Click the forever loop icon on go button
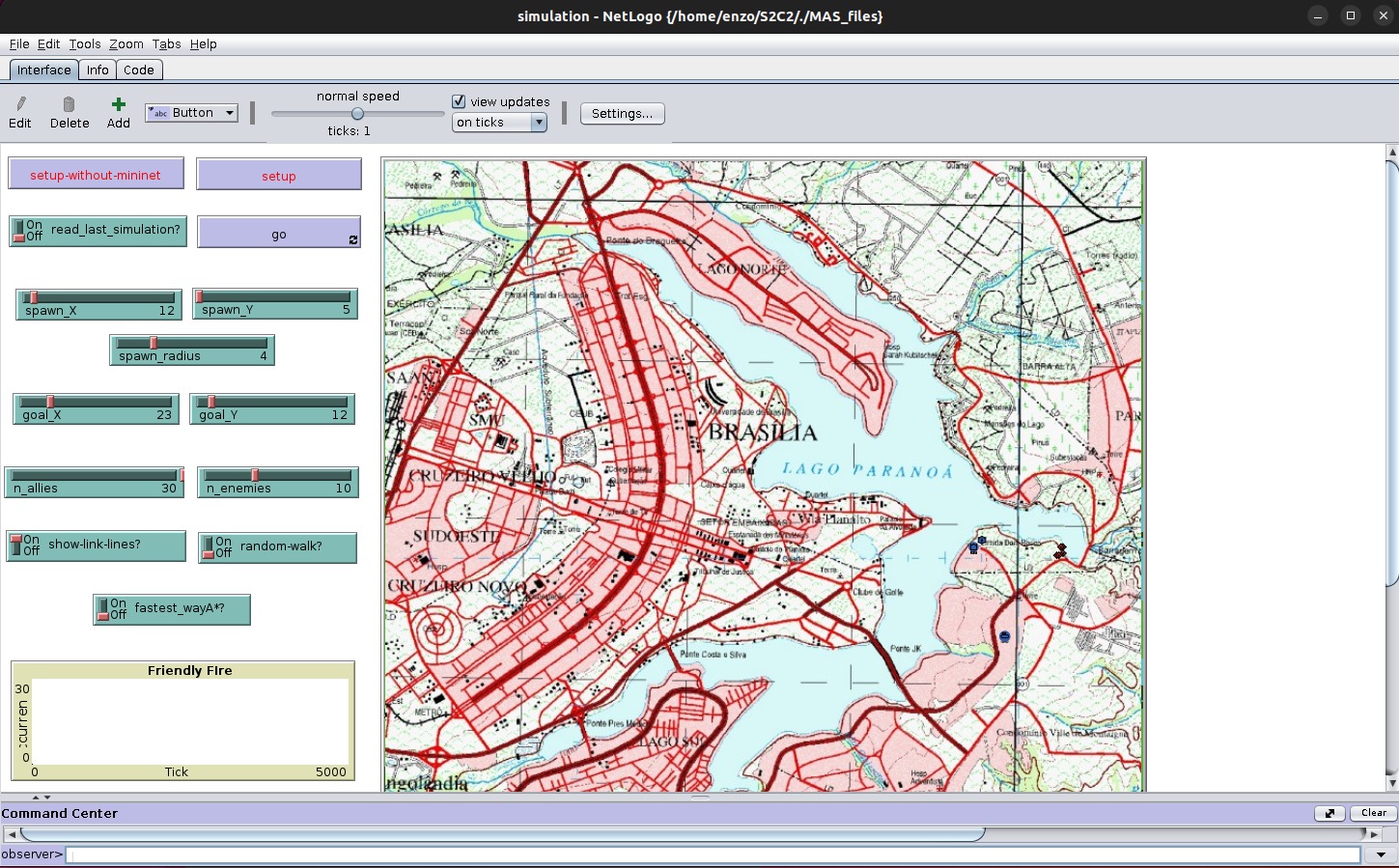 point(352,239)
